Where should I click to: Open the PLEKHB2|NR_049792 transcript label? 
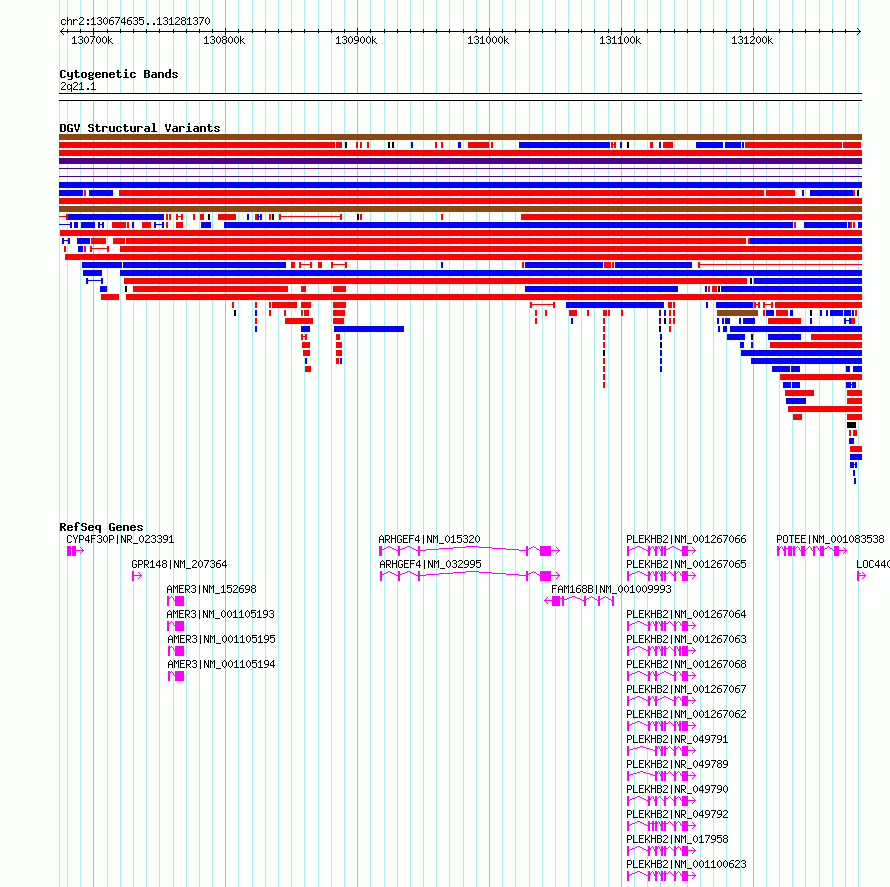tap(677, 814)
